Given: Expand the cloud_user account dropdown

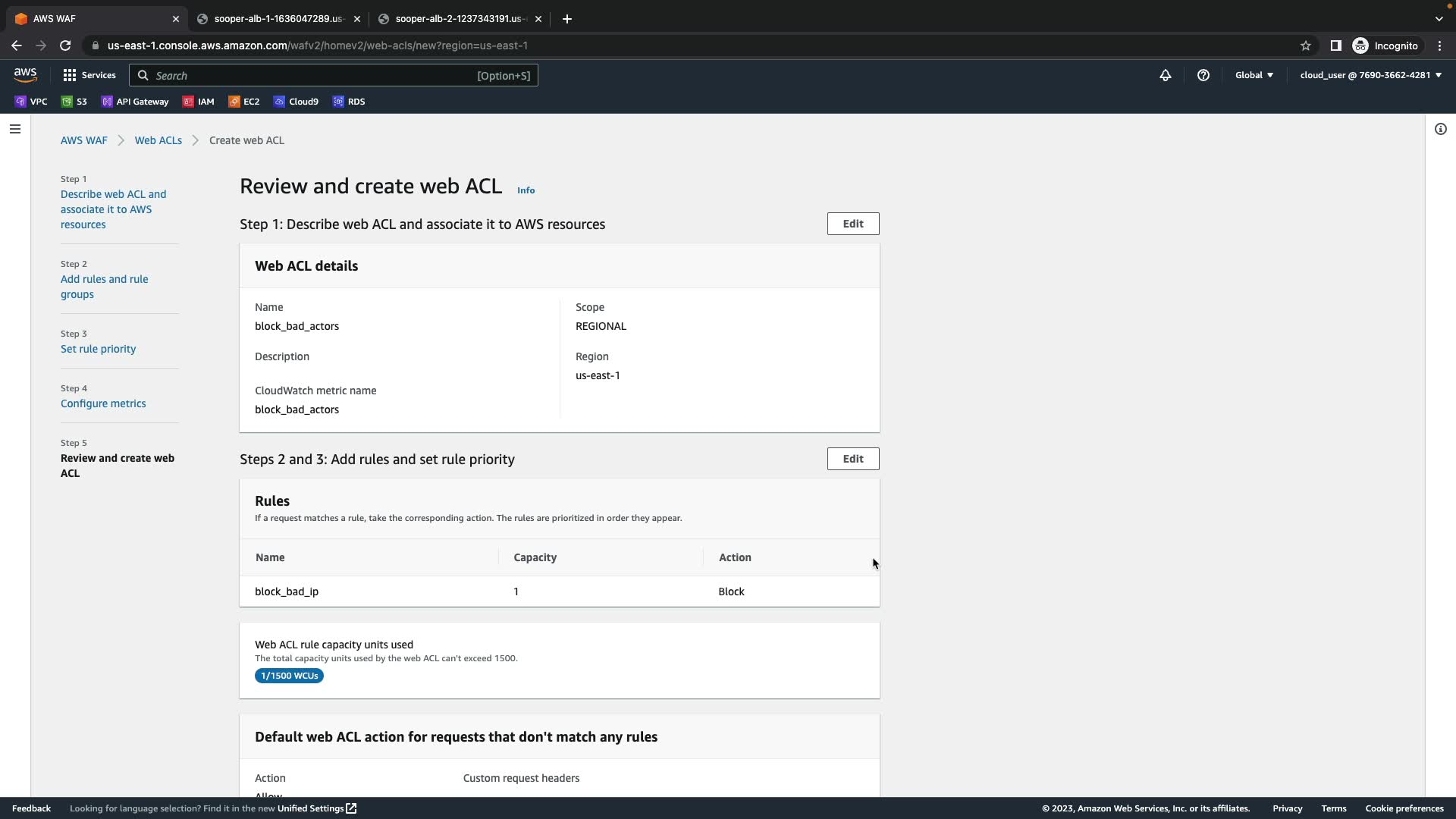Looking at the screenshot, I should pos(1370,75).
